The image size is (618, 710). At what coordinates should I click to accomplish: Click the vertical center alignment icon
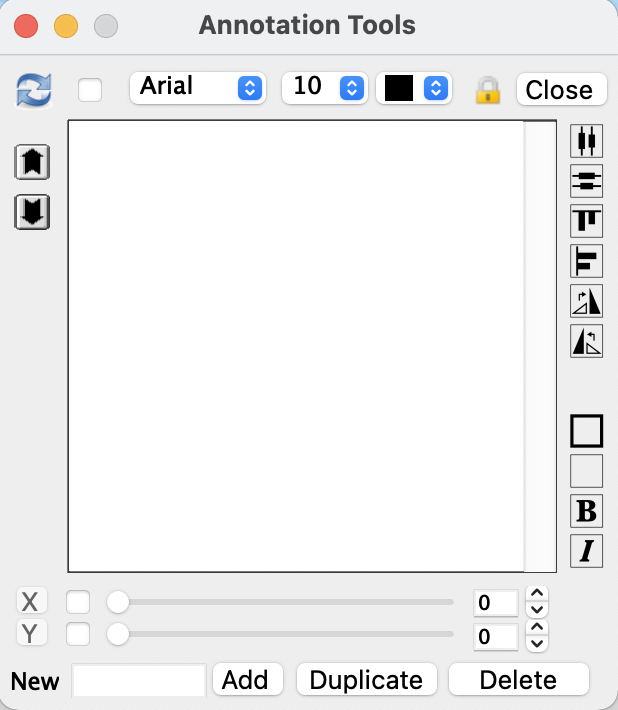(x=586, y=141)
